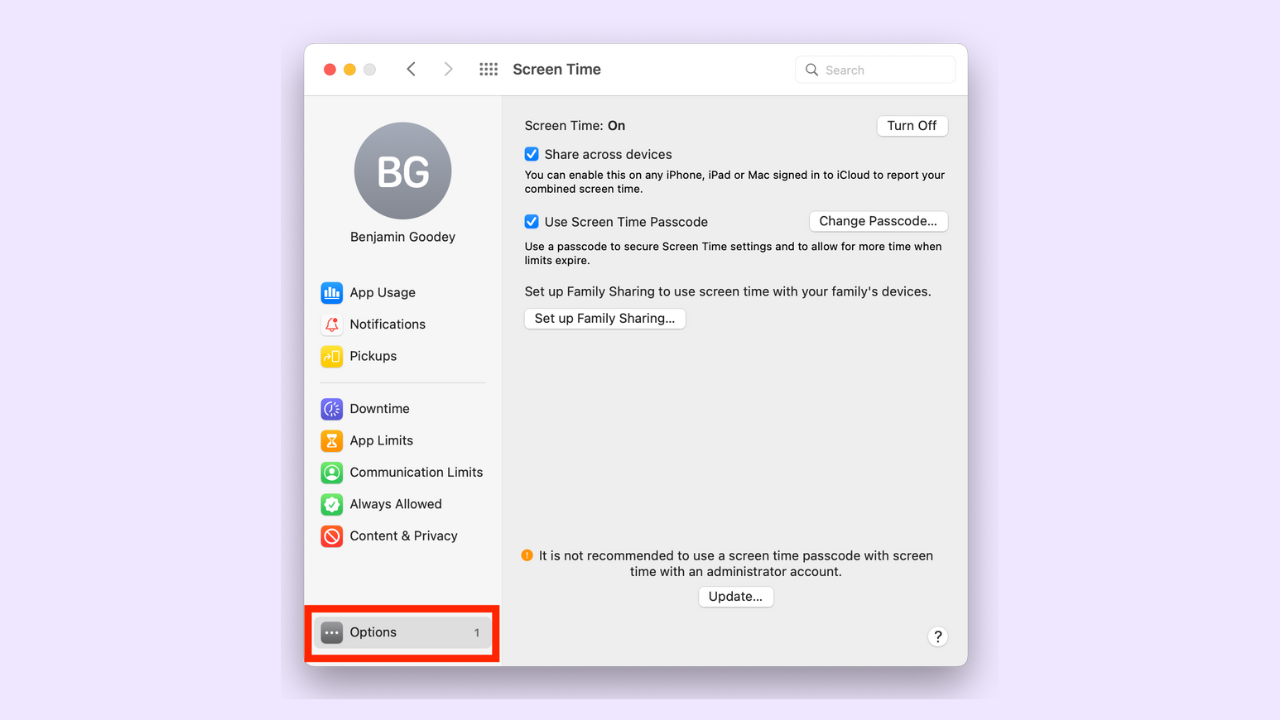Click Set up Family Sharing button
1280x720 pixels.
[605, 319]
